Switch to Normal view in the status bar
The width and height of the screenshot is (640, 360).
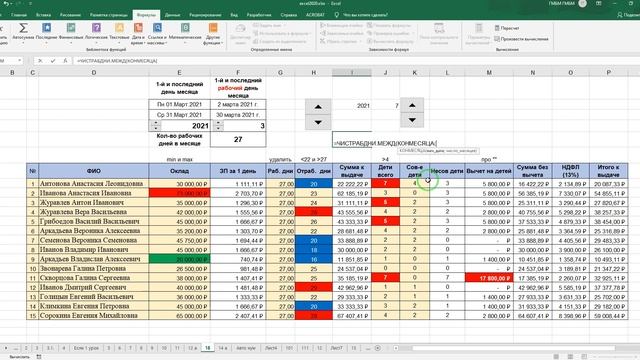pyautogui.click(x=556, y=356)
